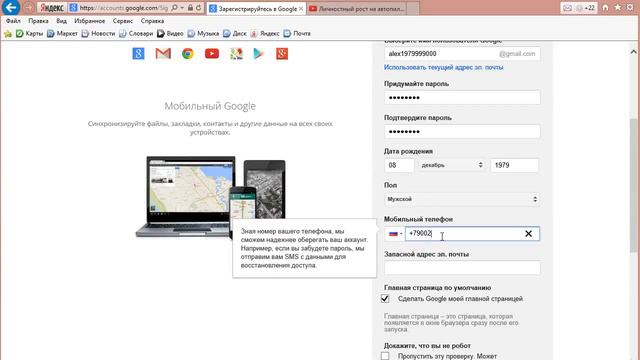Open the Пол dropdown showing Мужской
Image resolution: width=640 pixels, height=360 pixels.
pyautogui.click(x=462, y=199)
